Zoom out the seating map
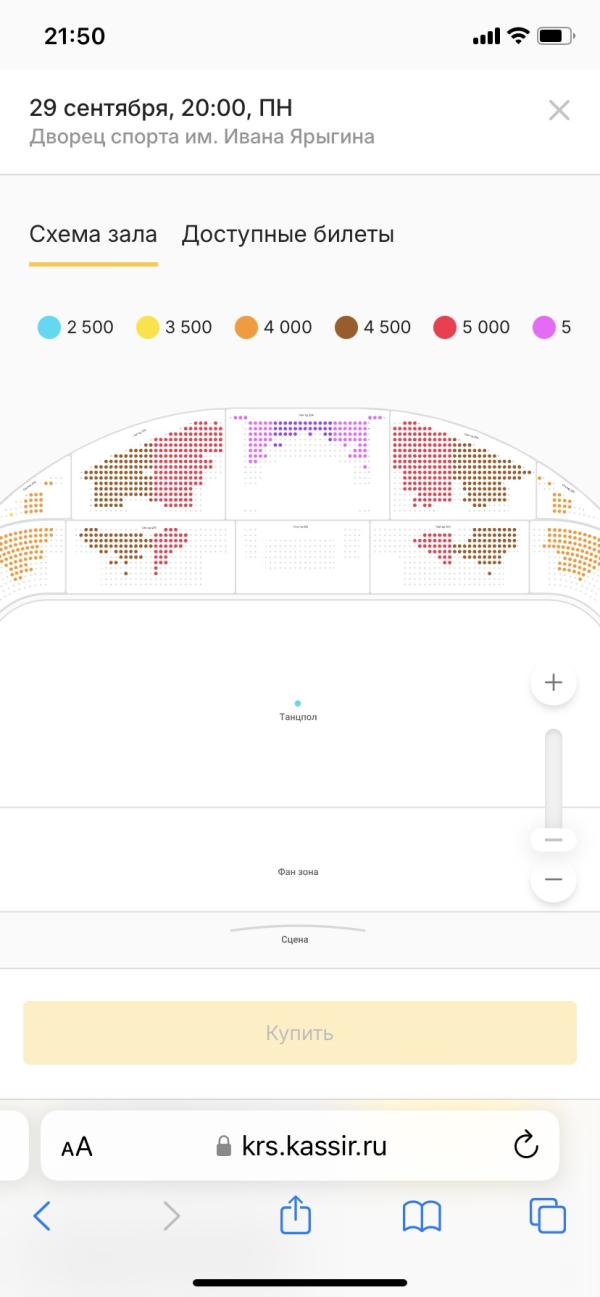This screenshot has height=1297, width=600. pyautogui.click(x=553, y=880)
